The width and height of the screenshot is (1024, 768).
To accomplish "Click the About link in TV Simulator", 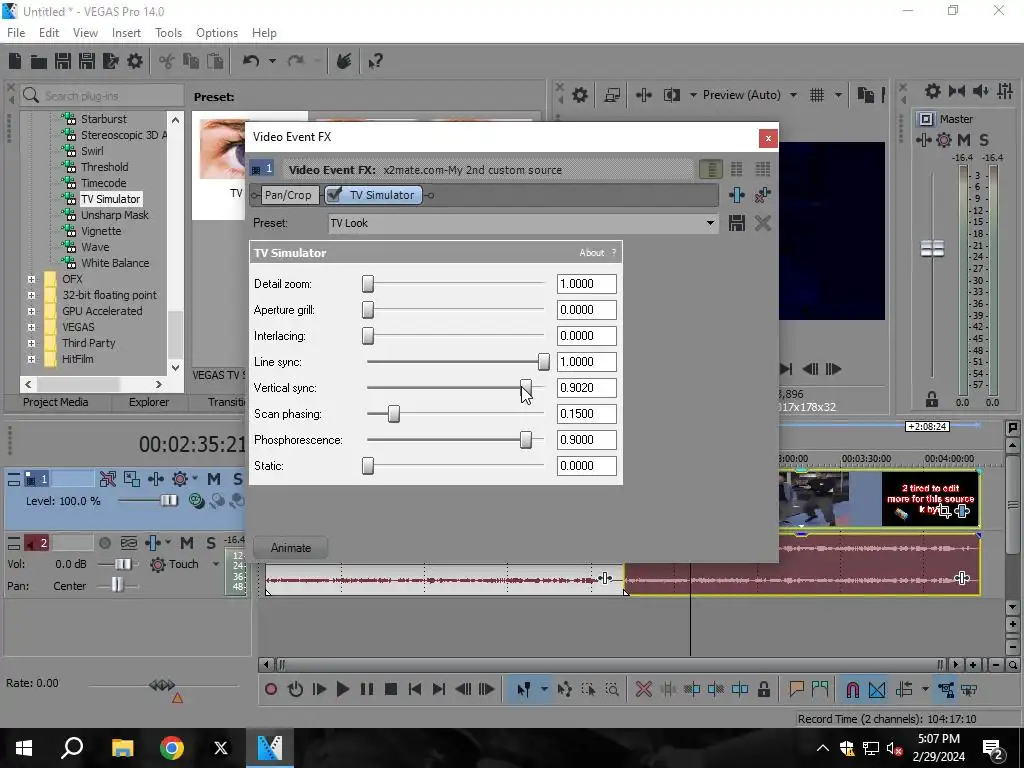I will click(x=592, y=253).
